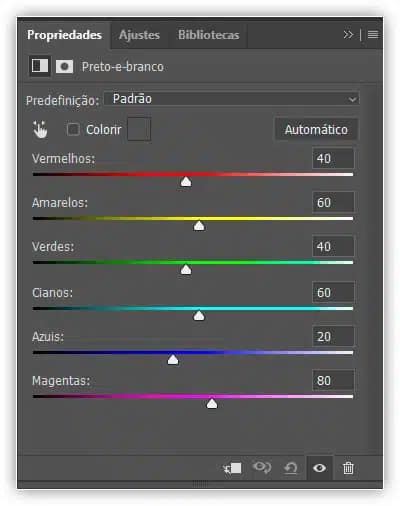Click the Magentas value field
This screenshot has height=506, width=400.
[333, 380]
